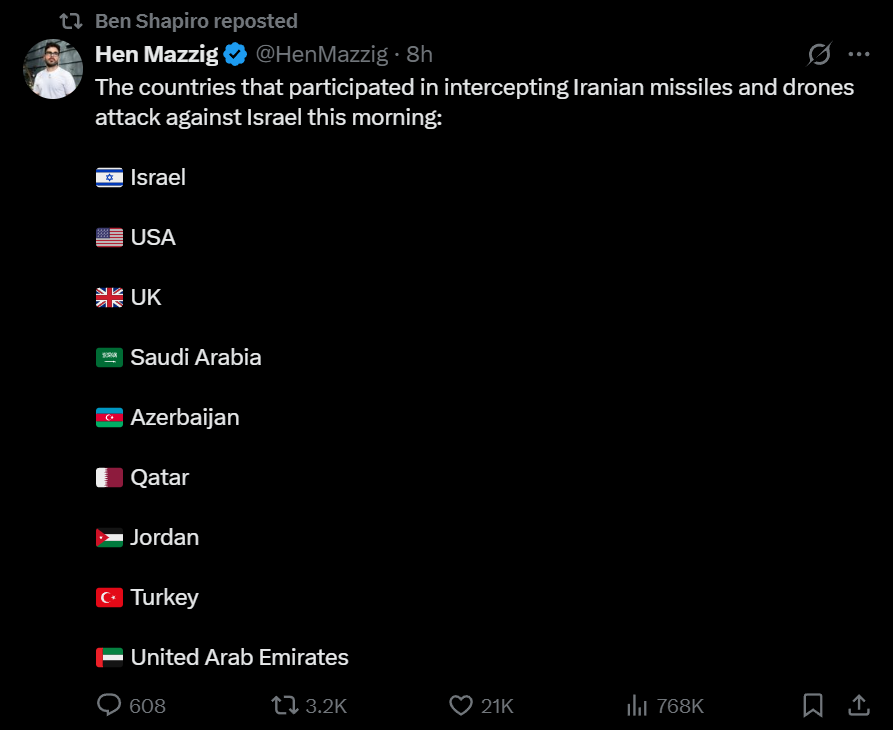Click the reply comment icon
This screenshot has width=893, height=730.
click(109, 705)
